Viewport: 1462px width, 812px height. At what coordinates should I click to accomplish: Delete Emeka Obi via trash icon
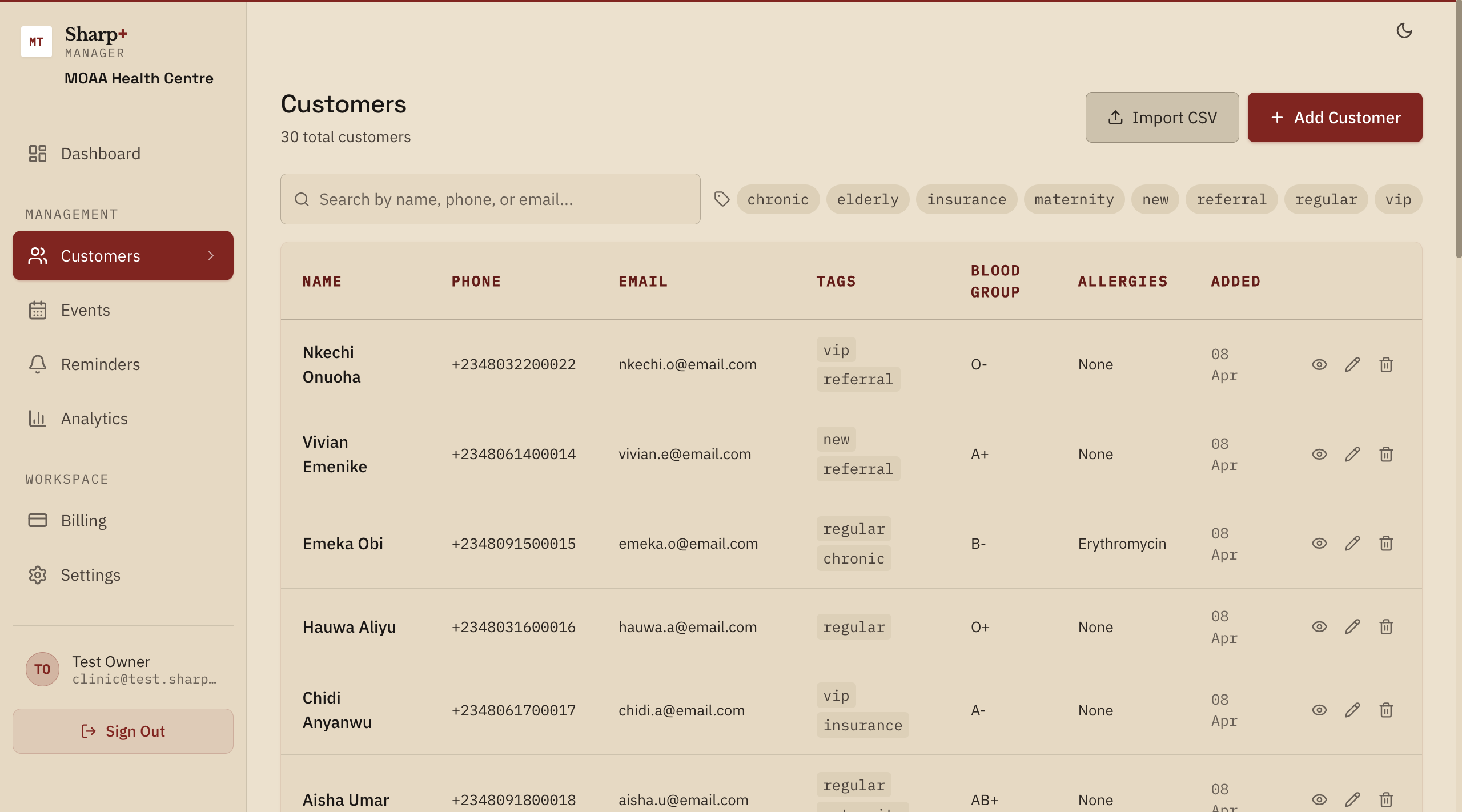tap(1386, 544)
